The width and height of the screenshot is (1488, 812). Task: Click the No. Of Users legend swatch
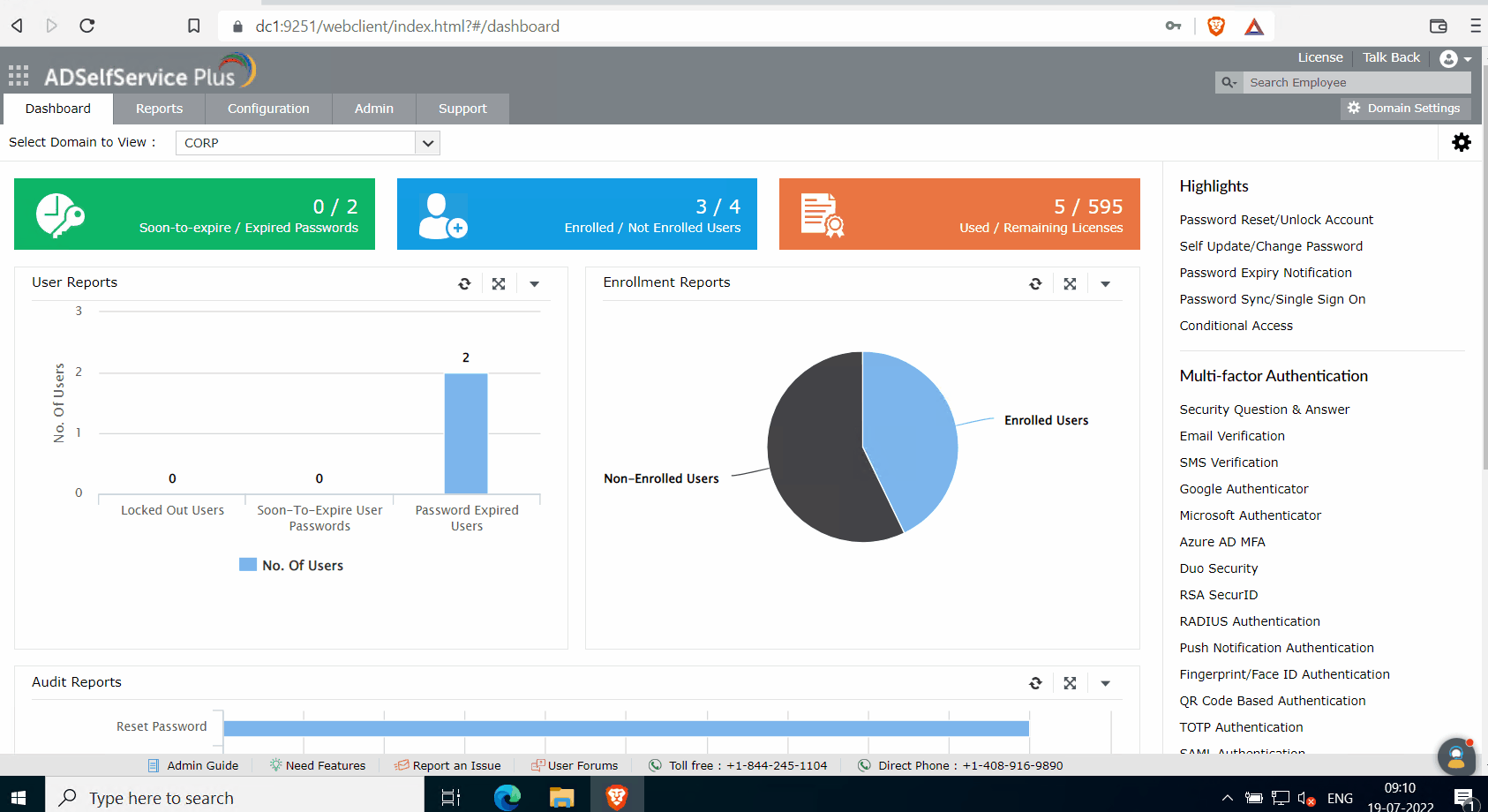tap(248, 565)
